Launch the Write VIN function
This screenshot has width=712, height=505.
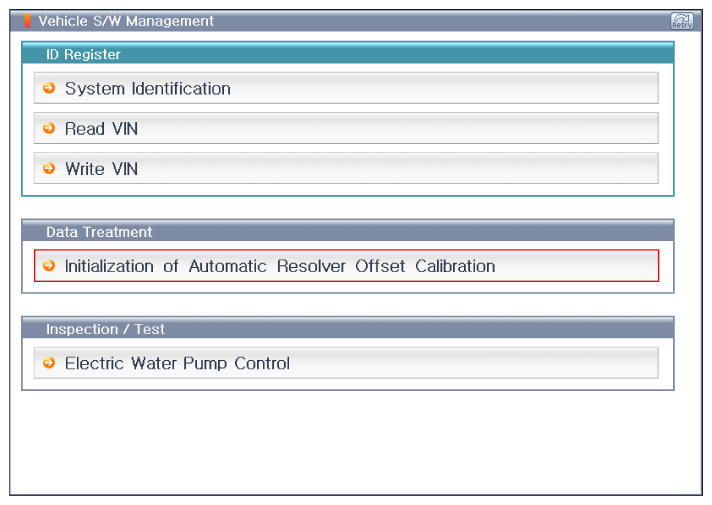pos(101,169)
